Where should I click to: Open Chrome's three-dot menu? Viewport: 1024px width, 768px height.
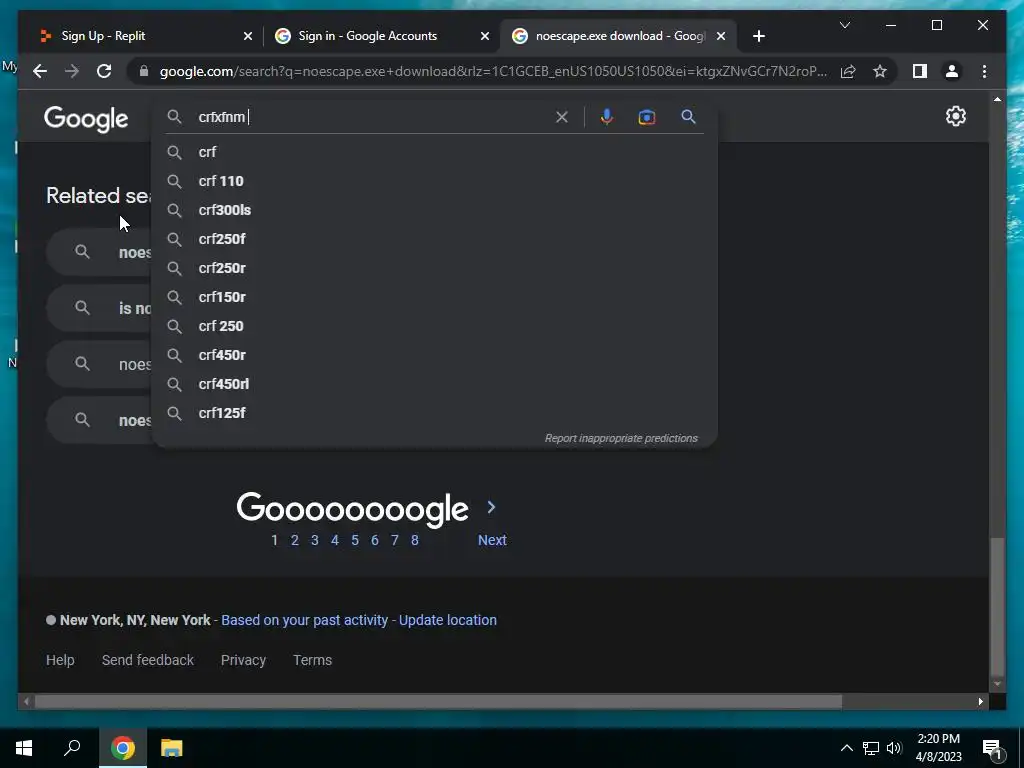[x=984, y=71]
